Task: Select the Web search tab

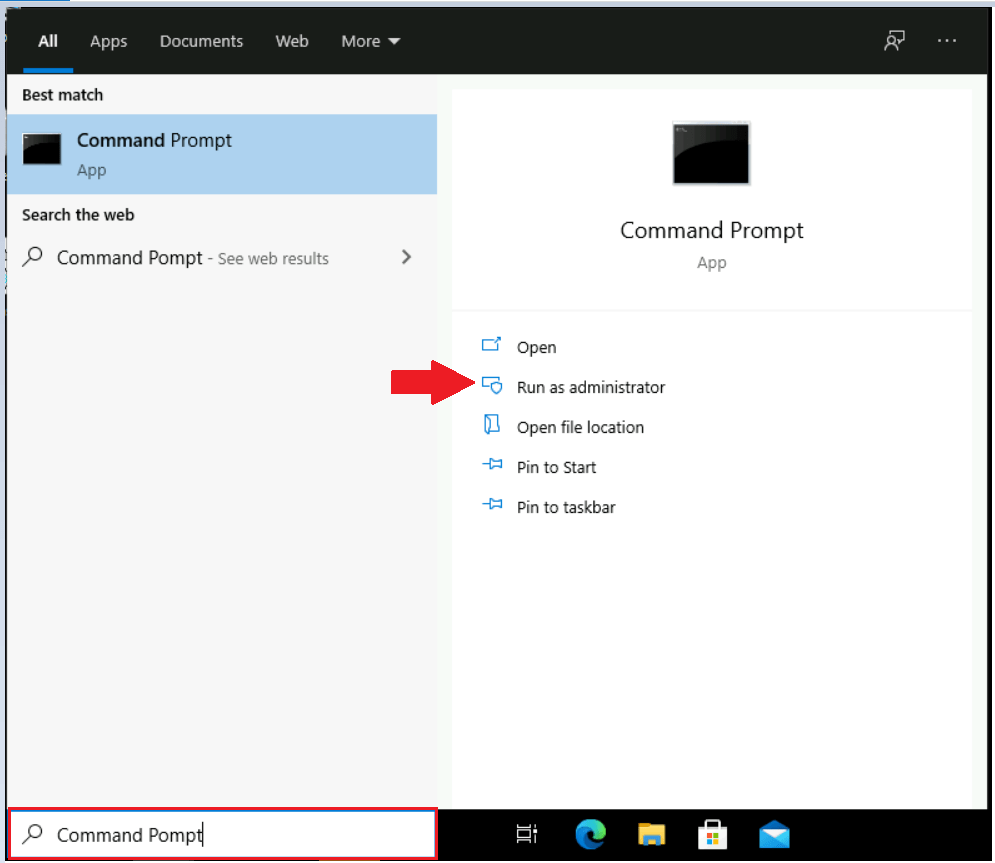Action: click(x=292, y=41)
